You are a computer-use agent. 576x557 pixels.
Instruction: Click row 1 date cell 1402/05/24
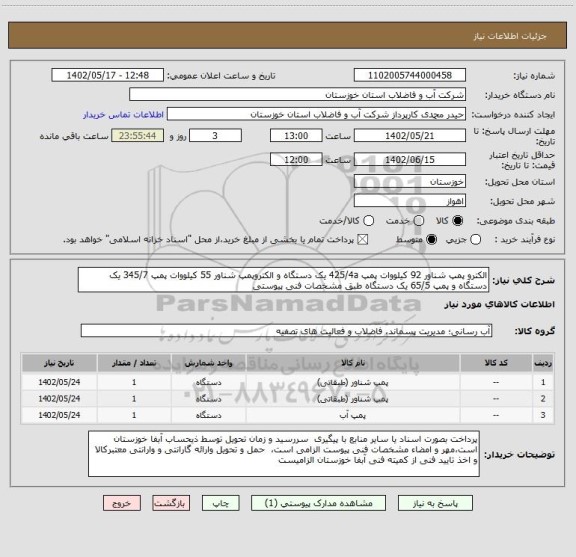[59, 382]
